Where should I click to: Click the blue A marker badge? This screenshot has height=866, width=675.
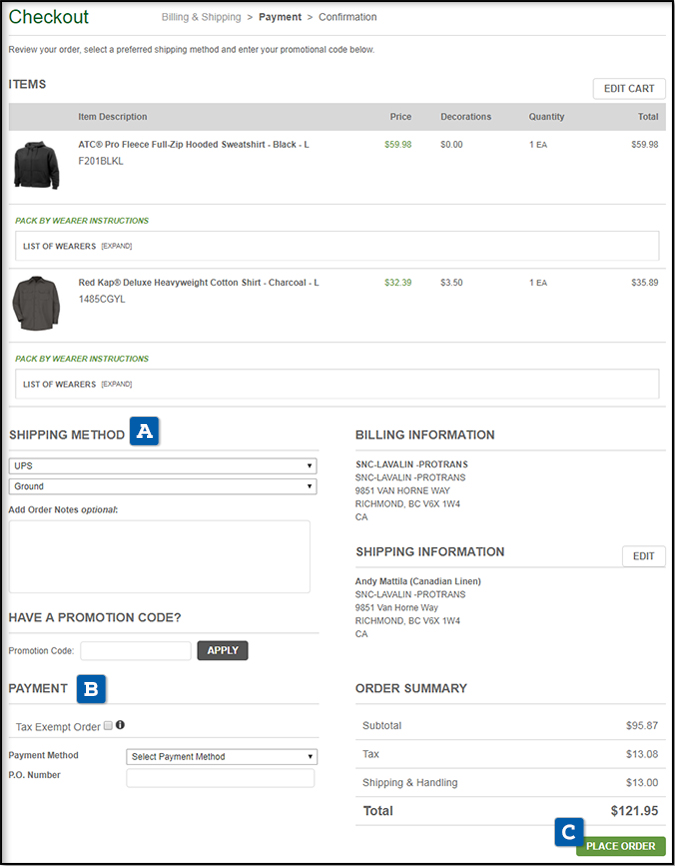[x=145, y=432]
